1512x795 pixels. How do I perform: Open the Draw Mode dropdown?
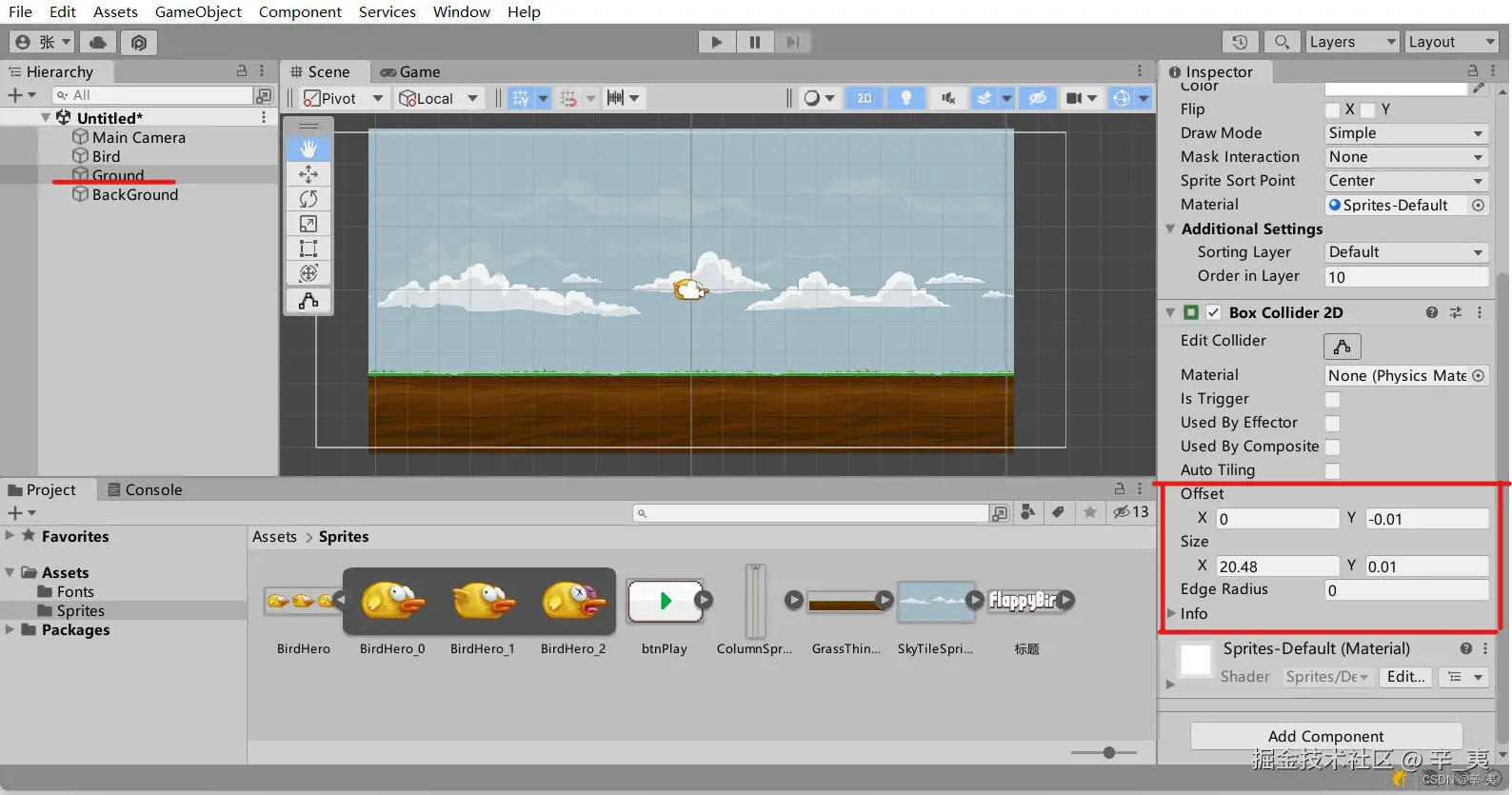tap(1405, 133)
